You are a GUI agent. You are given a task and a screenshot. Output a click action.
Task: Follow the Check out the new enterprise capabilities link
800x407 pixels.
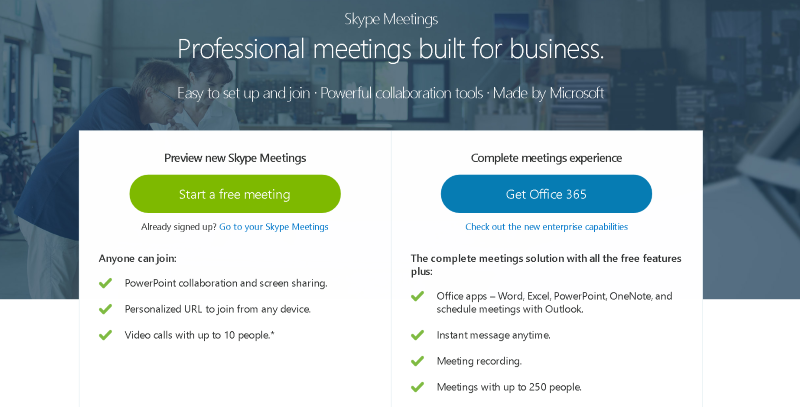point(546,227)
